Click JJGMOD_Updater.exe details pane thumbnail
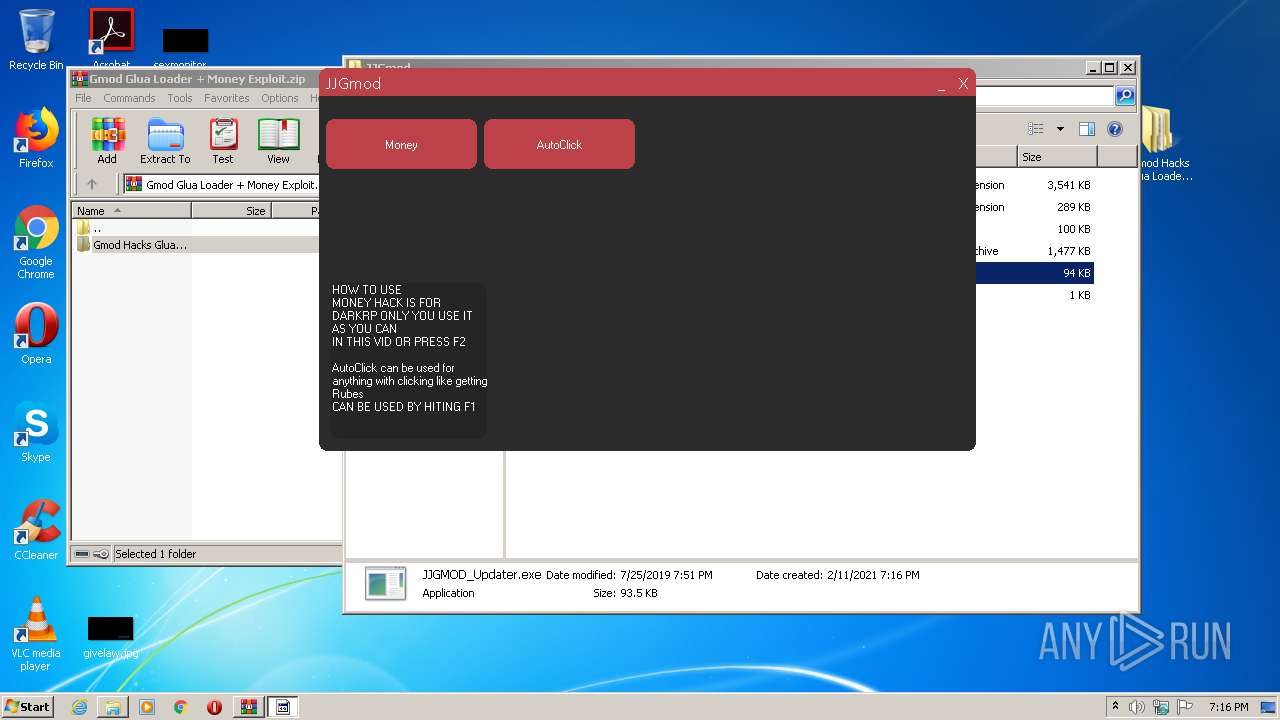This screenshot has width=1280, height=720. tap(385, 583)
